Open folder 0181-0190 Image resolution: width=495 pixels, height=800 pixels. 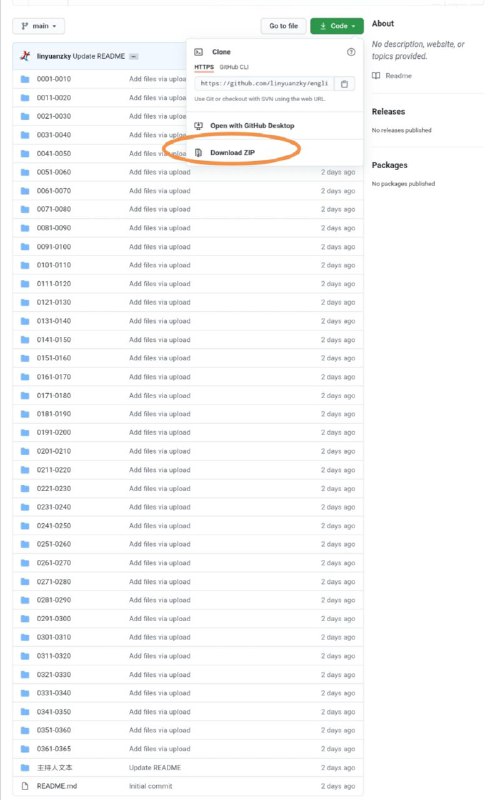click(x=54, y=414)
